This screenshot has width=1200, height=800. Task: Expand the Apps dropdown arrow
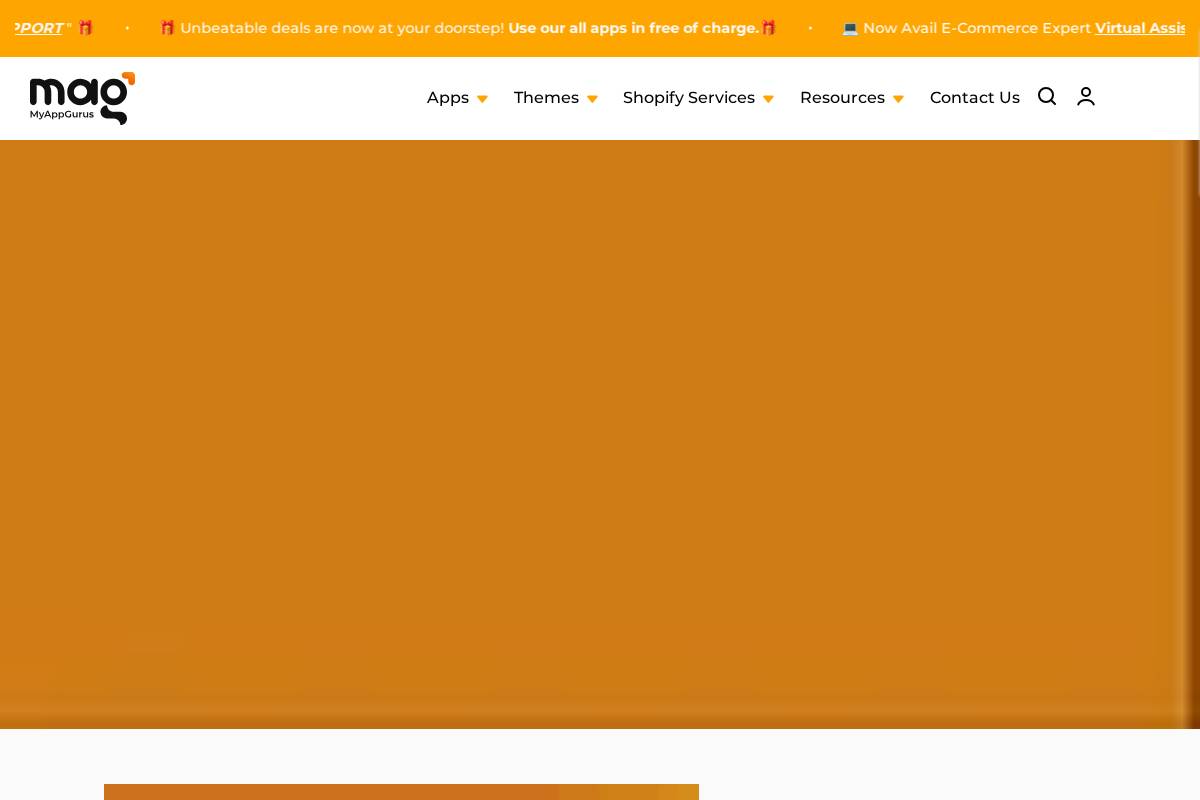pos(482,99)
